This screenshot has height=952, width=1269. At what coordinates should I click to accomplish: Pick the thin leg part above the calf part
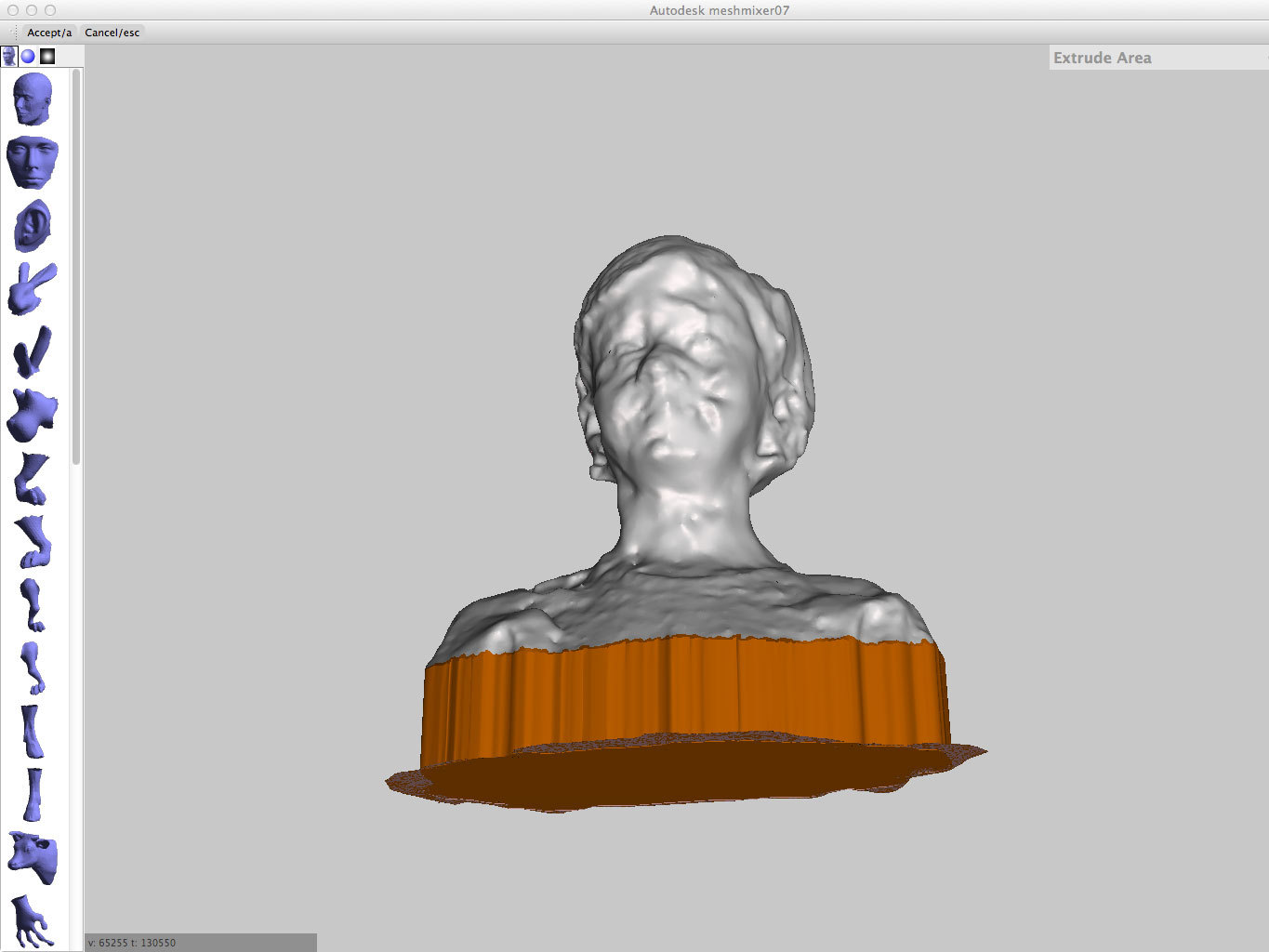tap(33, 668)
